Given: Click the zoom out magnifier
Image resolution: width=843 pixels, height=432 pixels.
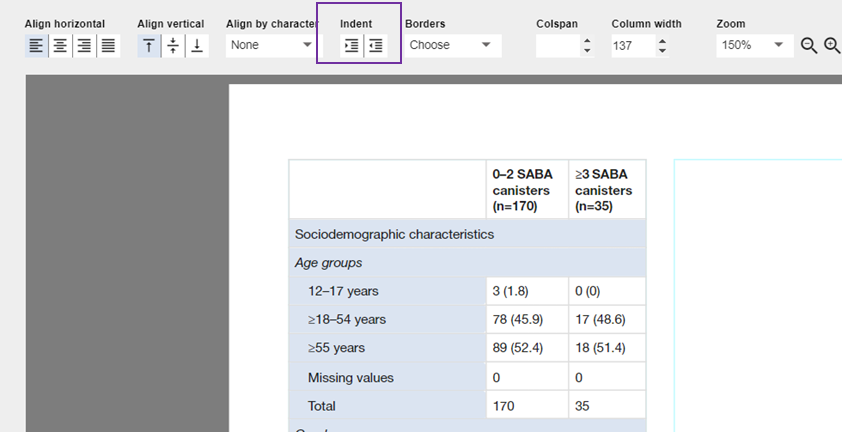Looking at the screenshot, I should pos(809,46).
